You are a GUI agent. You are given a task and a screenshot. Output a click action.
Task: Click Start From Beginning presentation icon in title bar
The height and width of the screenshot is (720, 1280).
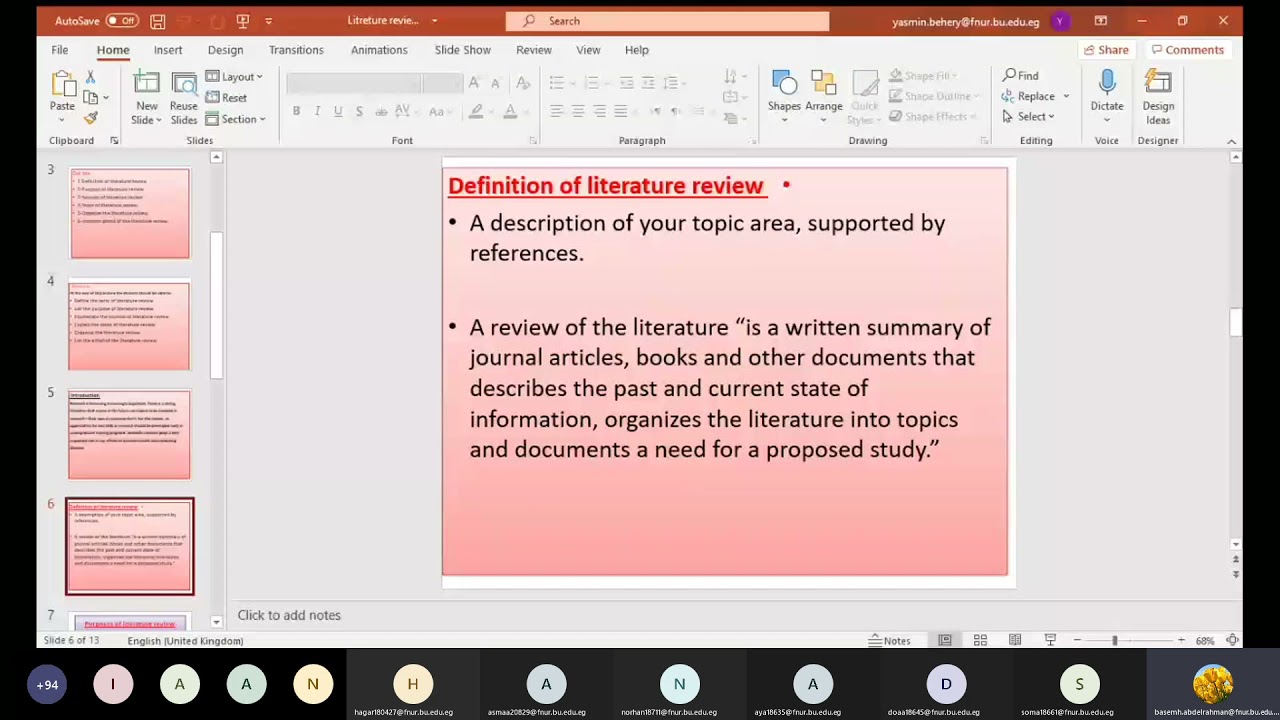click(x=242, y=21)
